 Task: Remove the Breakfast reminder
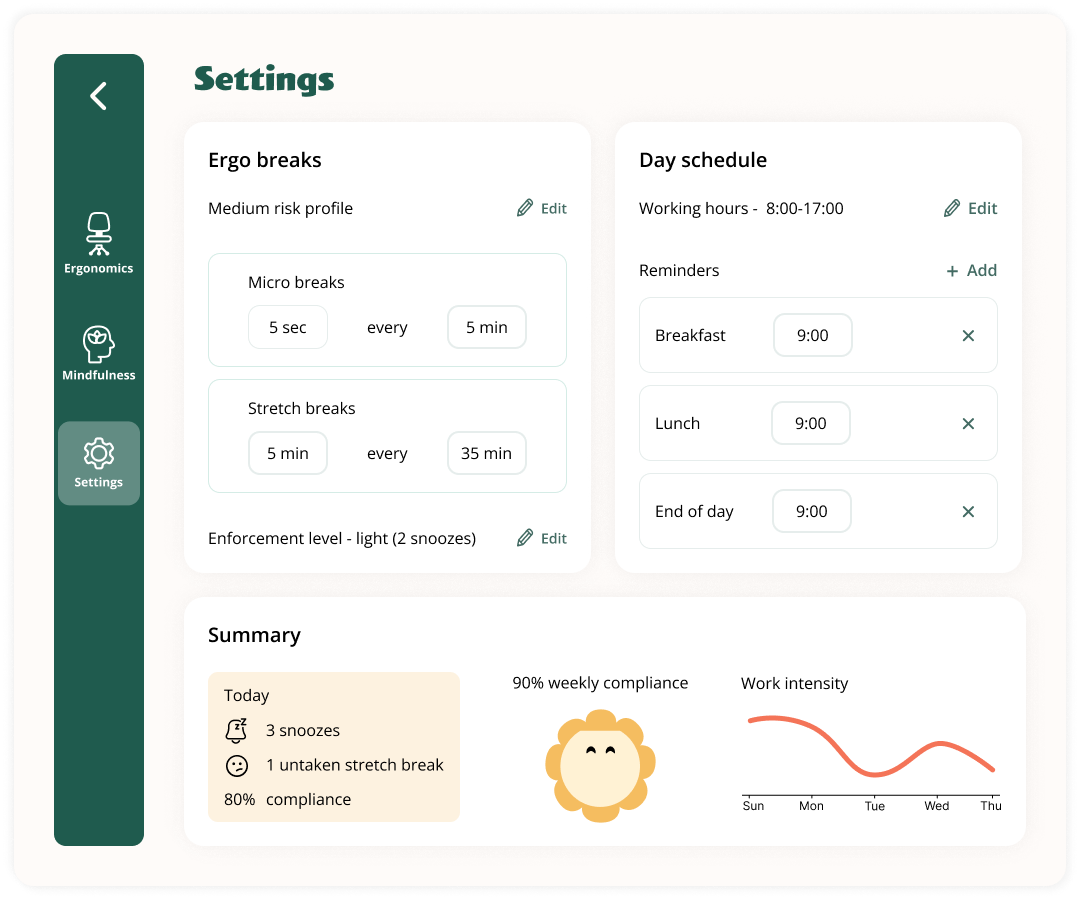coord(968,335)
